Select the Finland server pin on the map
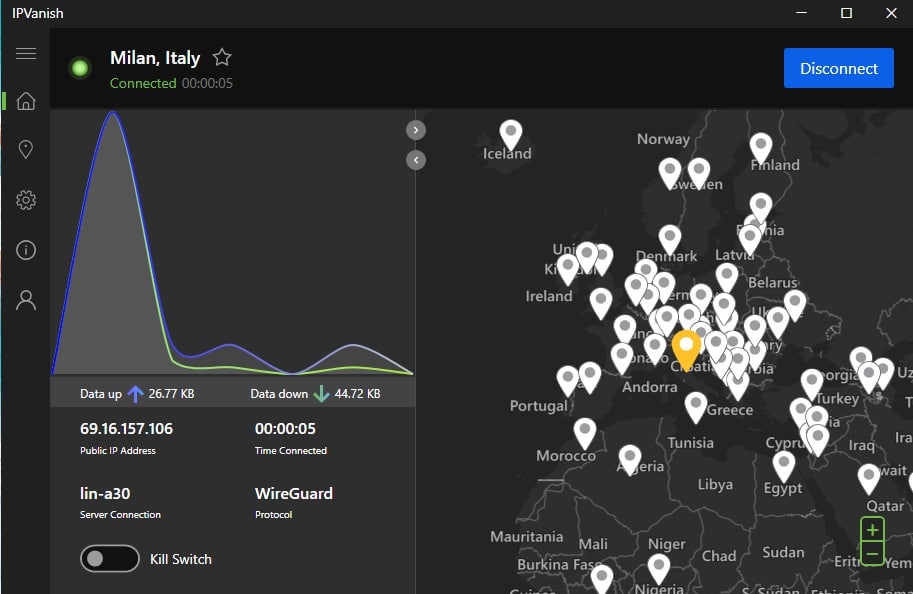Viewport: 913px width, 594px height. click(x=761, y=147)
